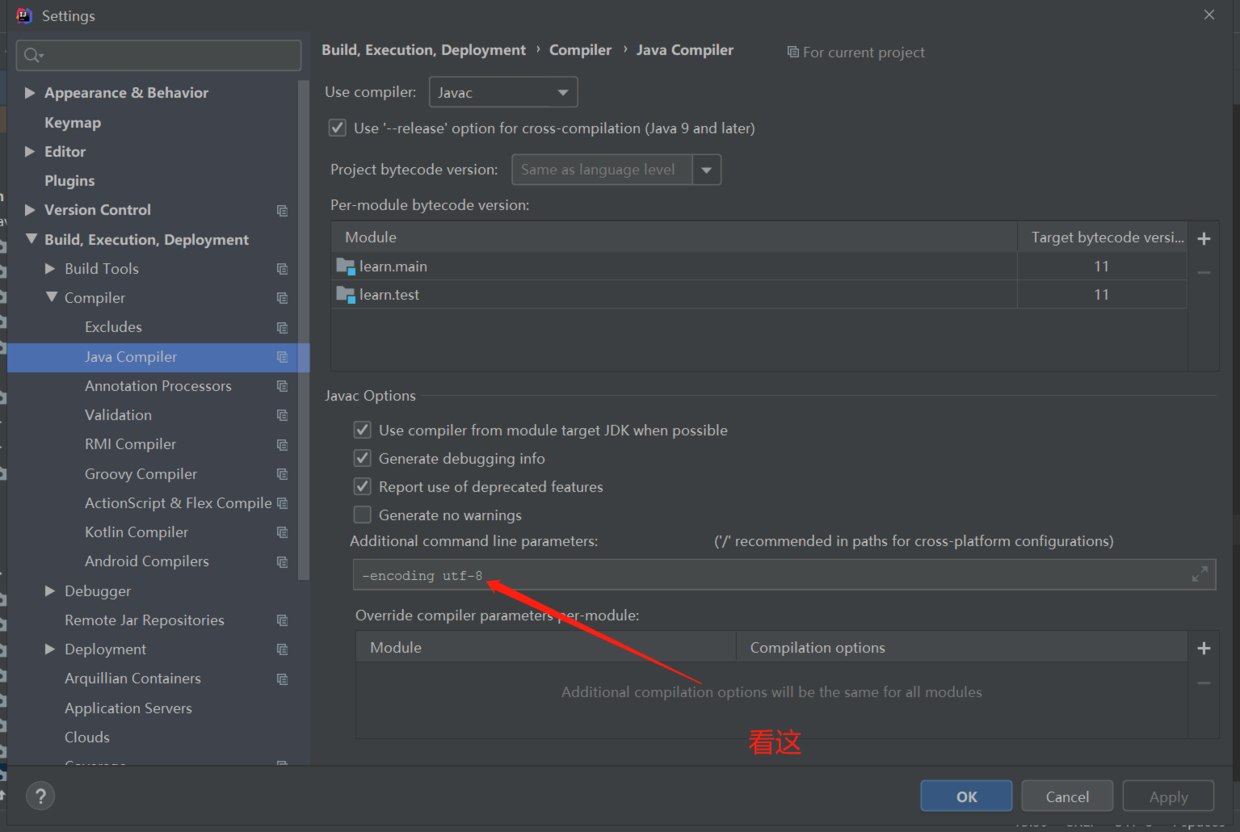Click the search magnifier icon in settings
The height and width of the screenshot is (832, 1240).
click(33, 55)
